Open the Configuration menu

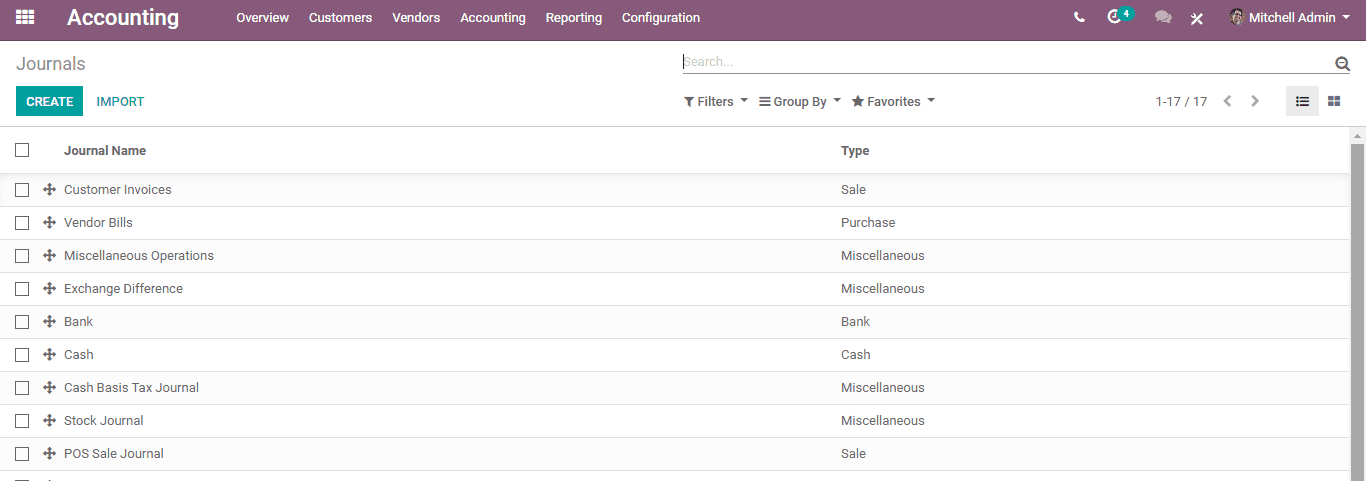pyautogui.click(x=661, y=17)
